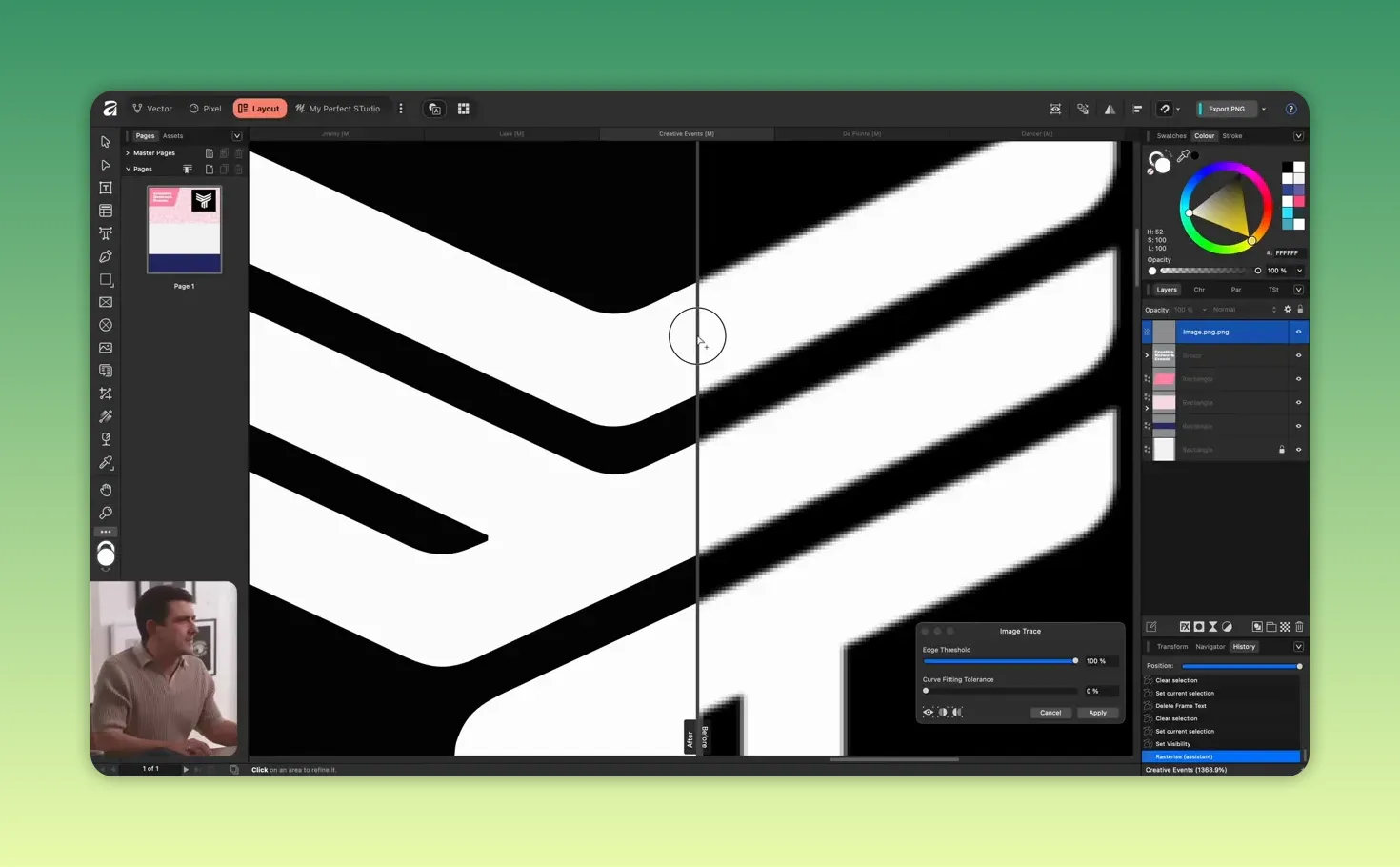Open the Pages panel options dropdown
This screenshot has height=867, width=1400.
237,136
